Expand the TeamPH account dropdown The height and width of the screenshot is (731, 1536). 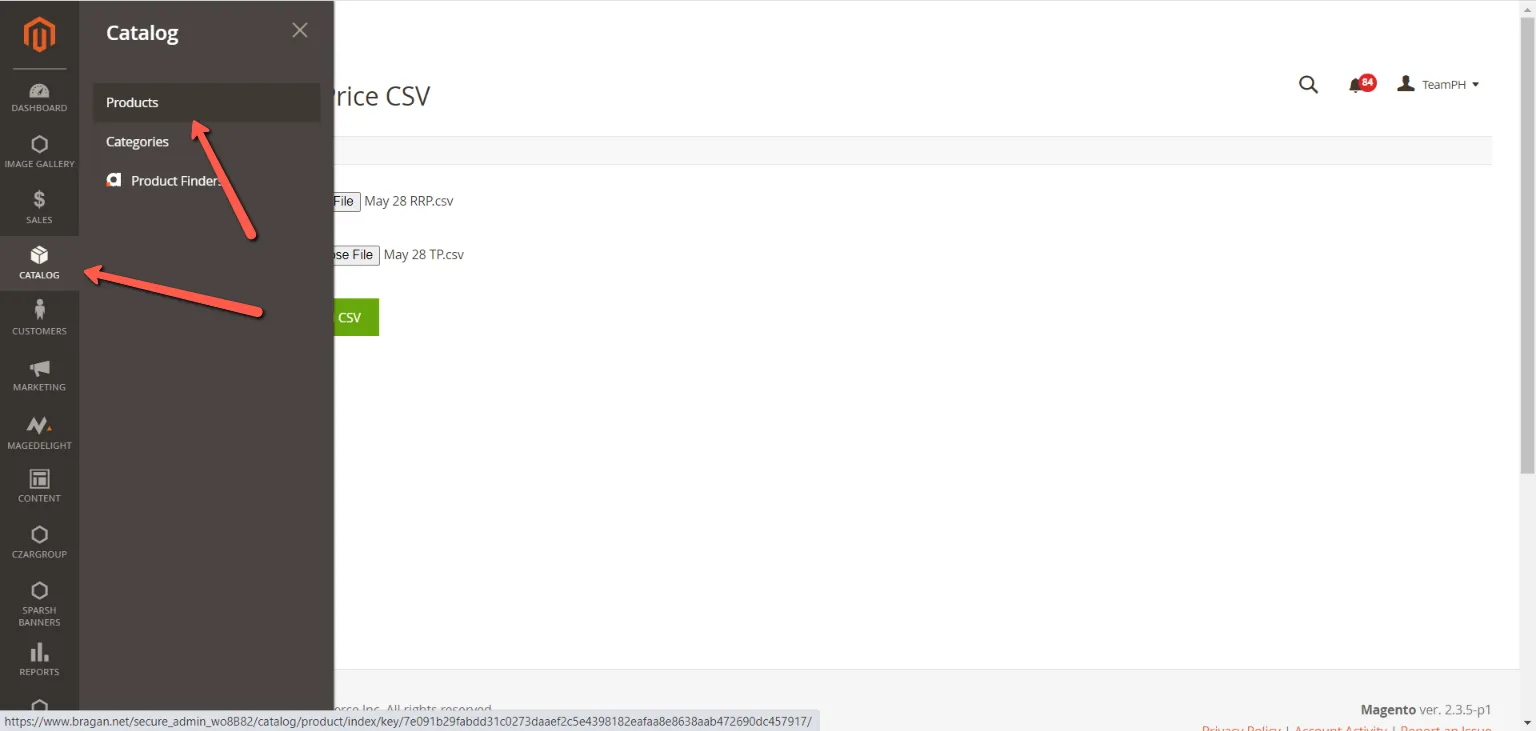click(1439, 85)
